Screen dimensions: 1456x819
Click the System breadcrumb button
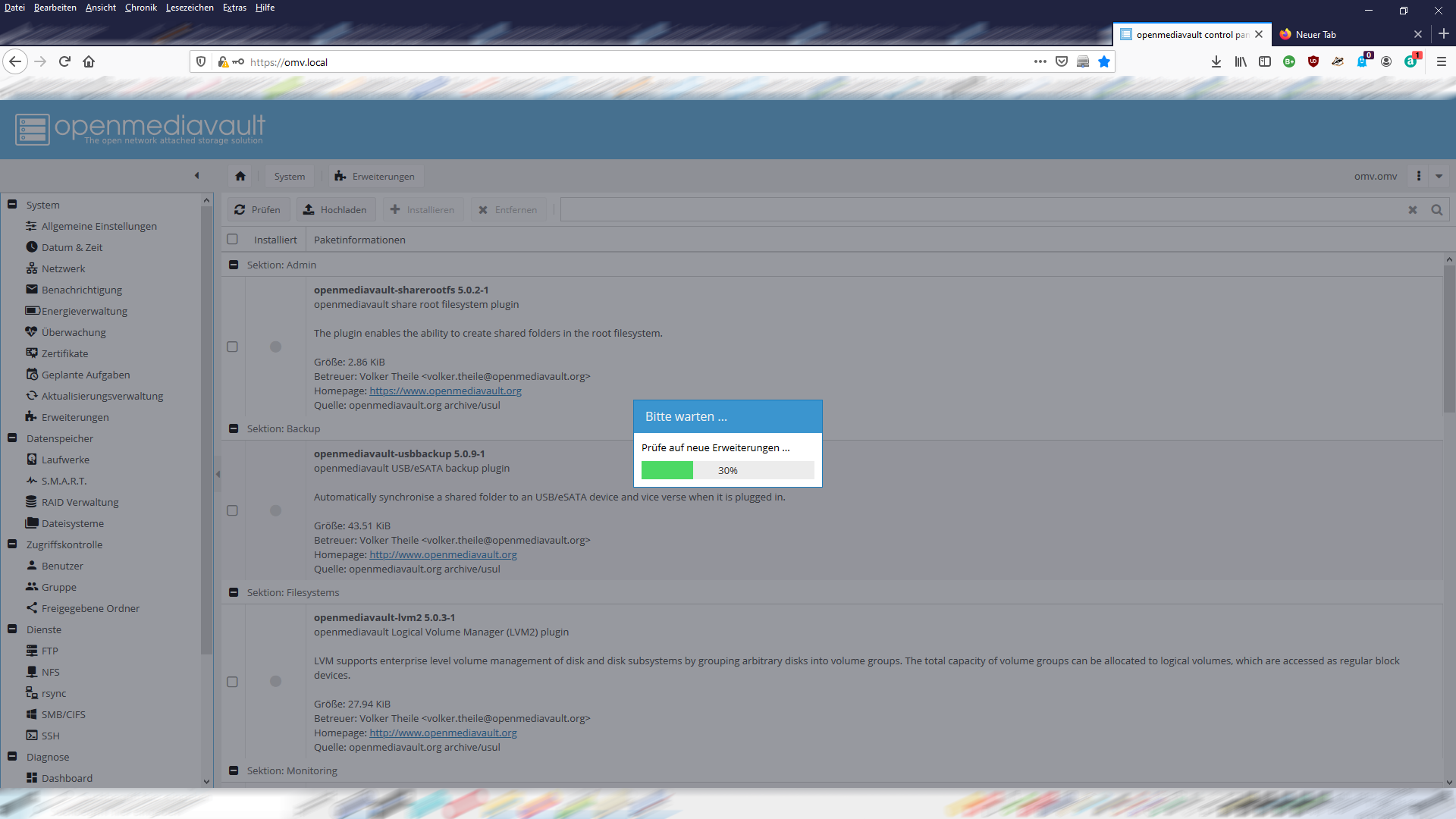coord(290,176)
